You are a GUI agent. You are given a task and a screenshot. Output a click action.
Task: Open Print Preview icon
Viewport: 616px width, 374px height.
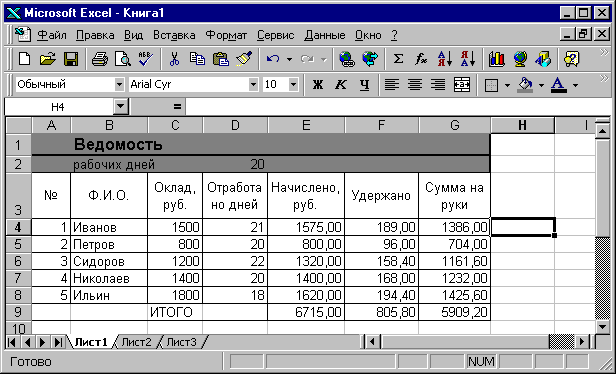point(123,59)
